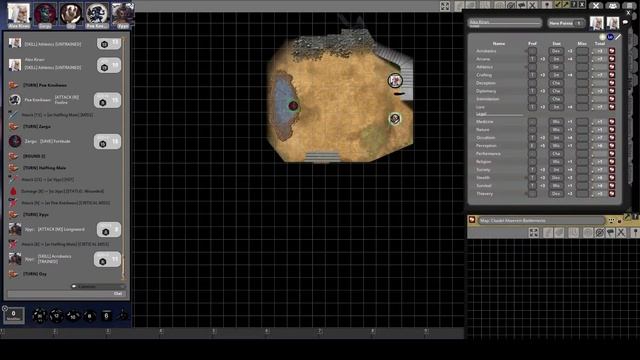The width and height of the screenshot is (640, 360).
Task: Roll the Thievery skill dice icon
Action: [611, 194]
